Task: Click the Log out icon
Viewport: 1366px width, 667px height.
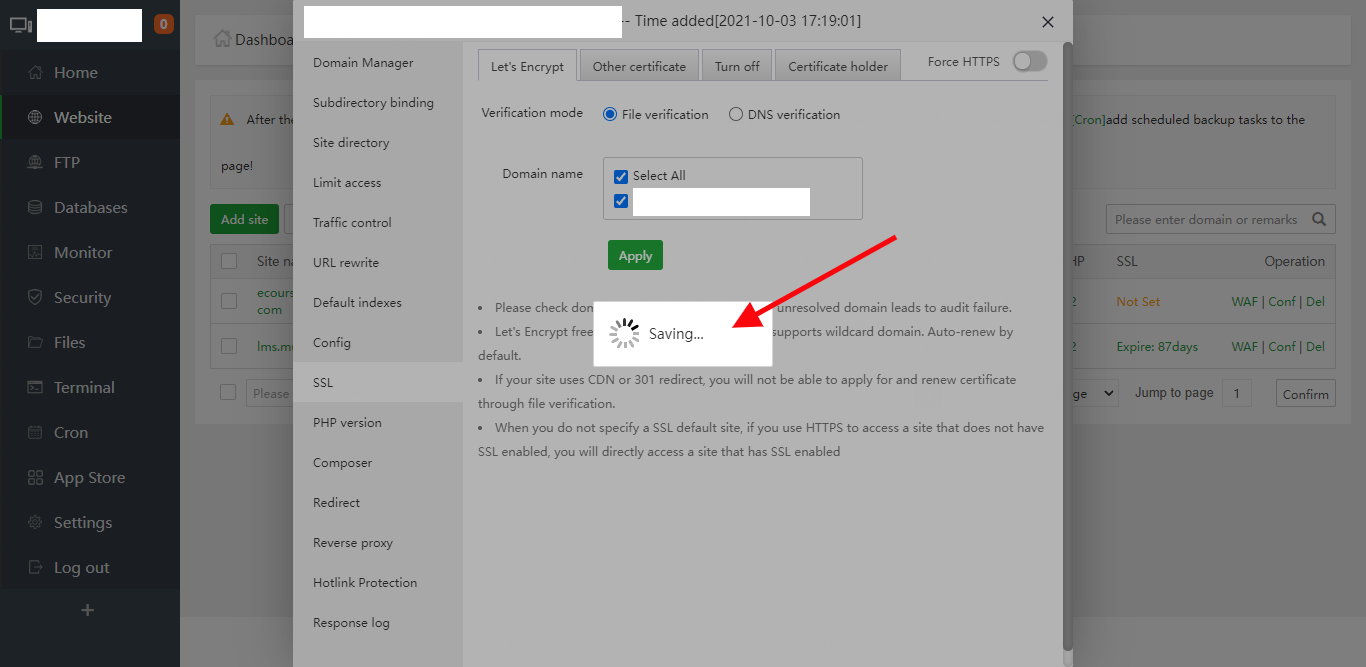Action: point(35,567)
